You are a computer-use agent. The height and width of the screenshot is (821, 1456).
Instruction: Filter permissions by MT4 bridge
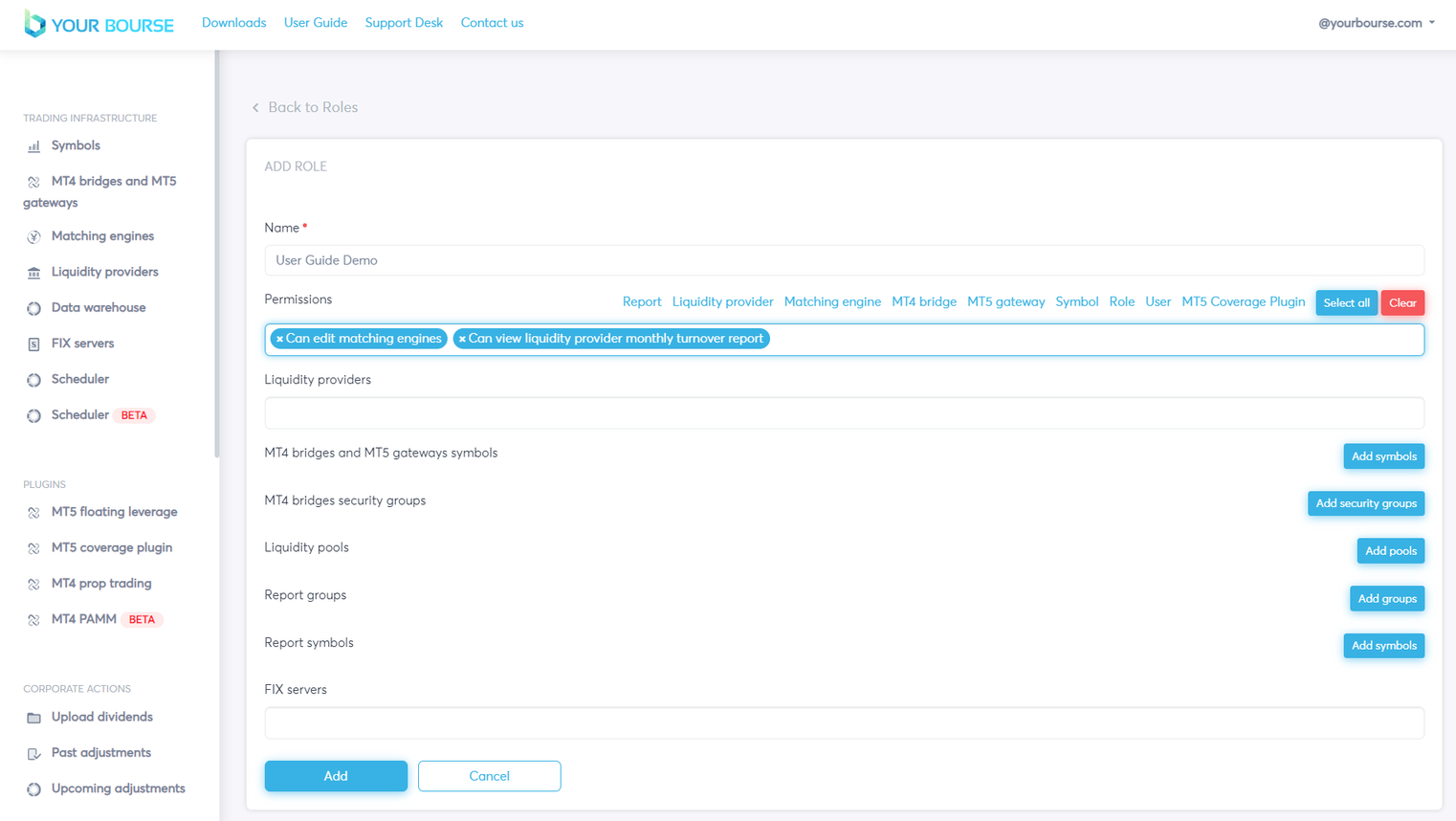[x=924, y=301]
